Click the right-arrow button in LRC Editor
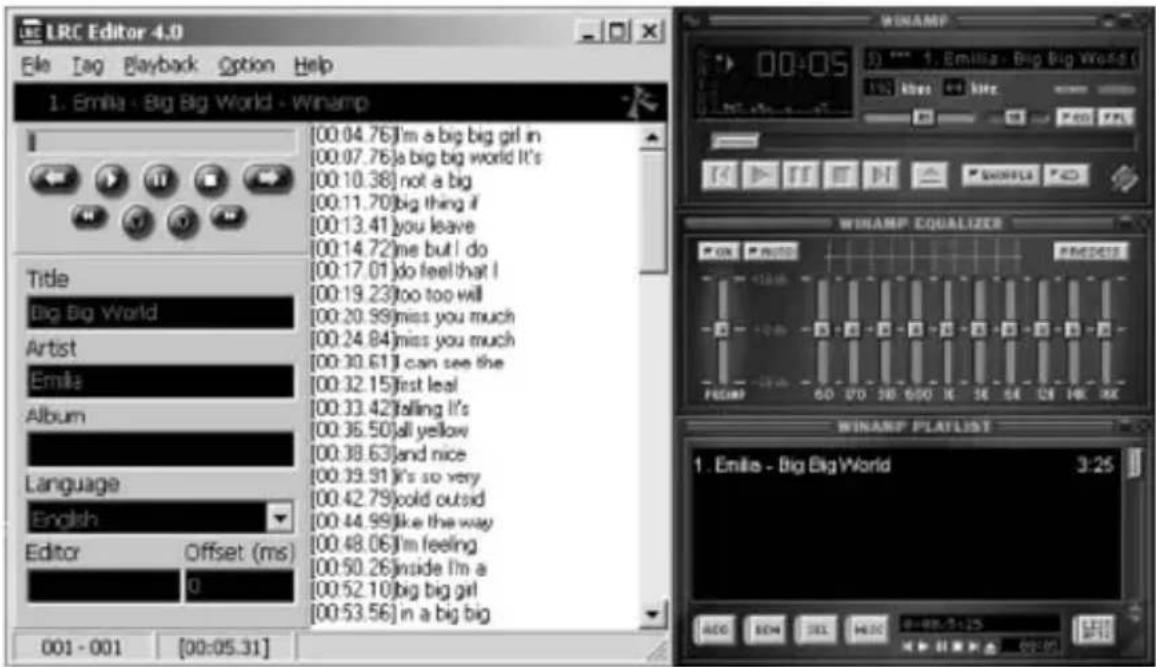Image resolution: width=1156 pixels, height=667 pixels. [268, 179]
